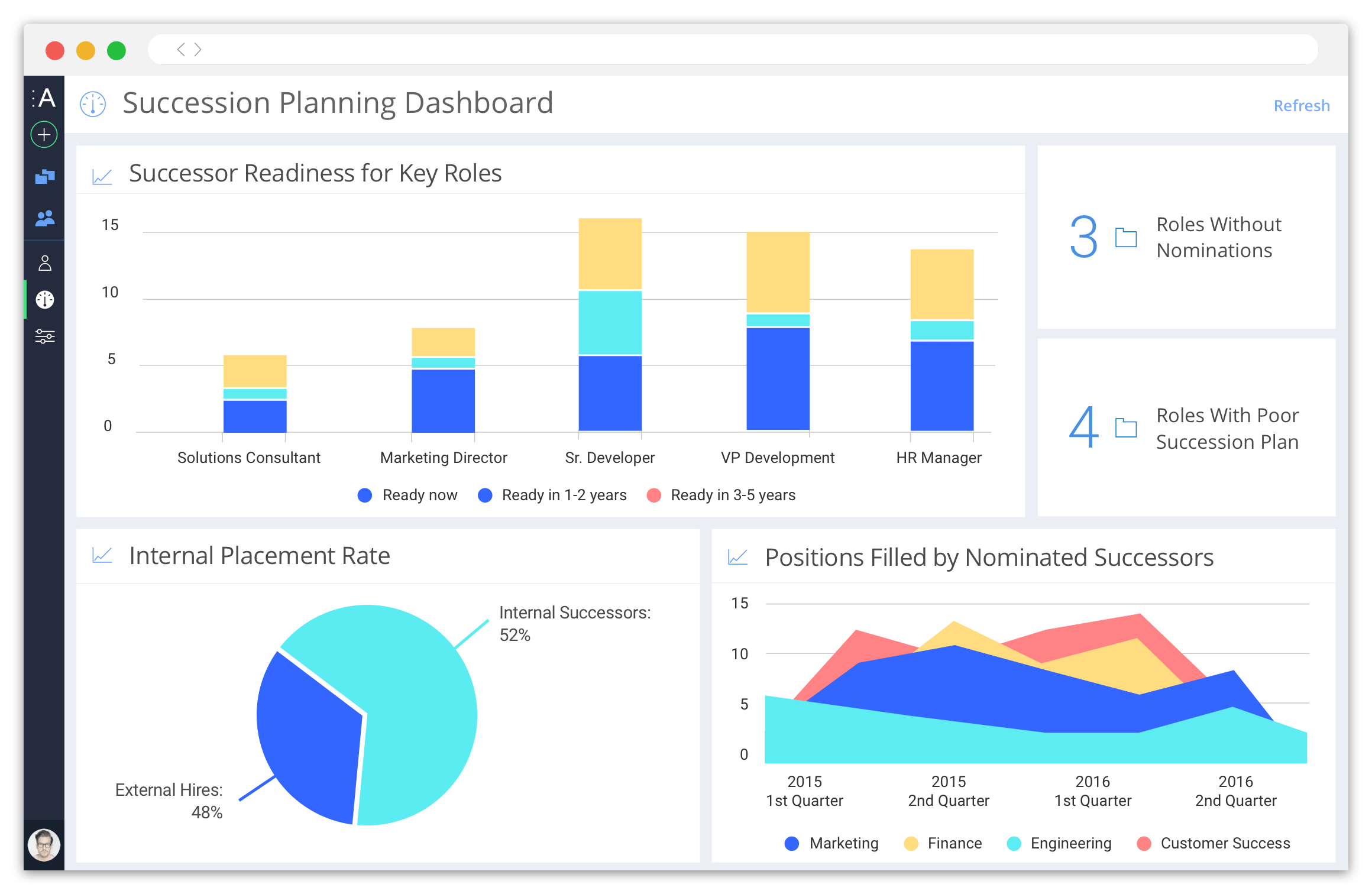Click 'HR Manager' axis label

tap(939, 458)
